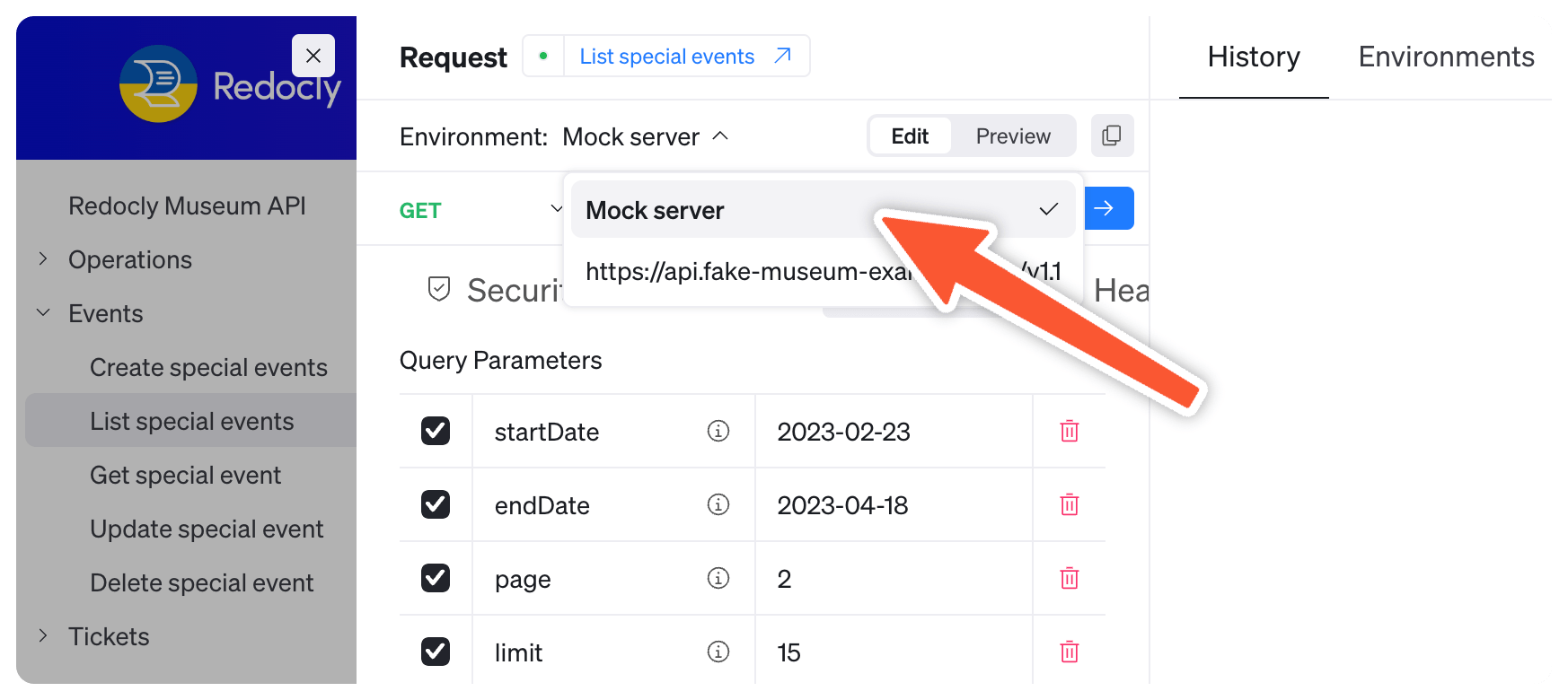Image resolution: width=1568 pixels, height=700 pixels.
Task: Edit the startDate value 2023-02-23
Action: point(894,432)
